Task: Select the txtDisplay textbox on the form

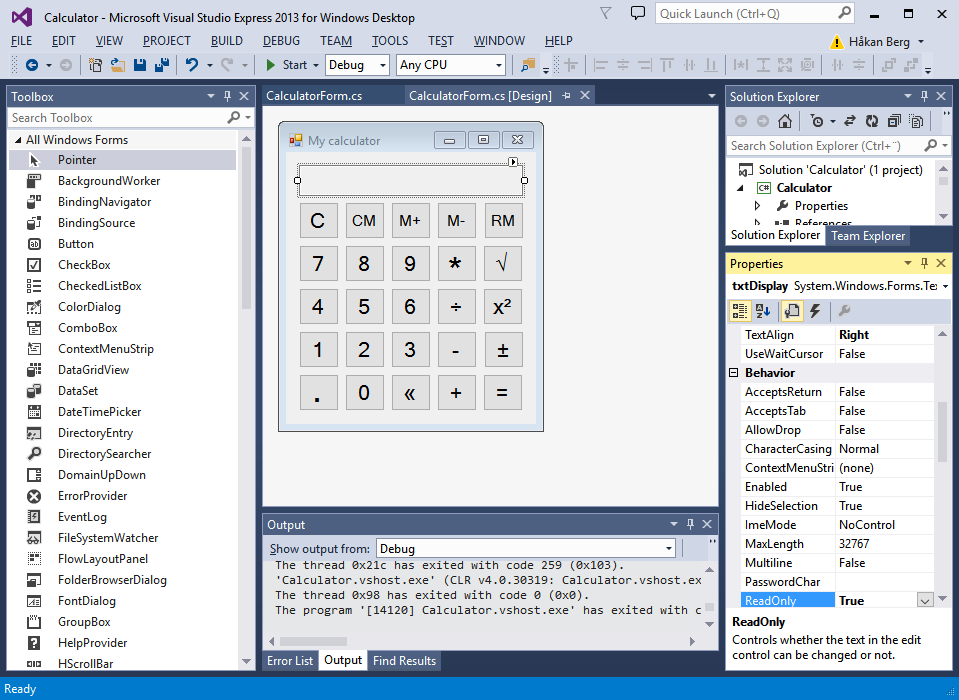Action: 411,180
